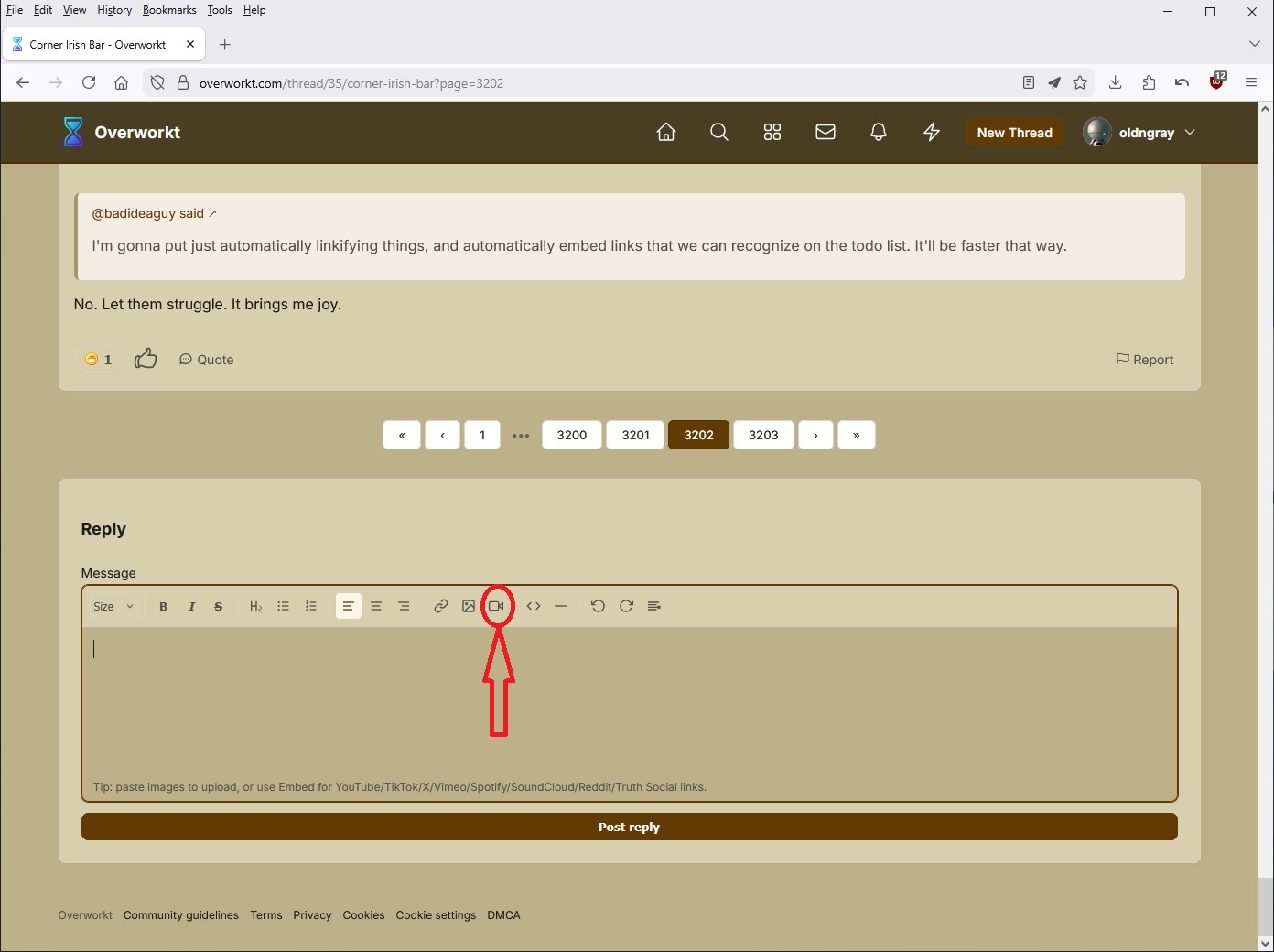Click the insert link icon in editor
This screenshot has width=1274, height=952.
pyautogui.click(x=440, y=606)
